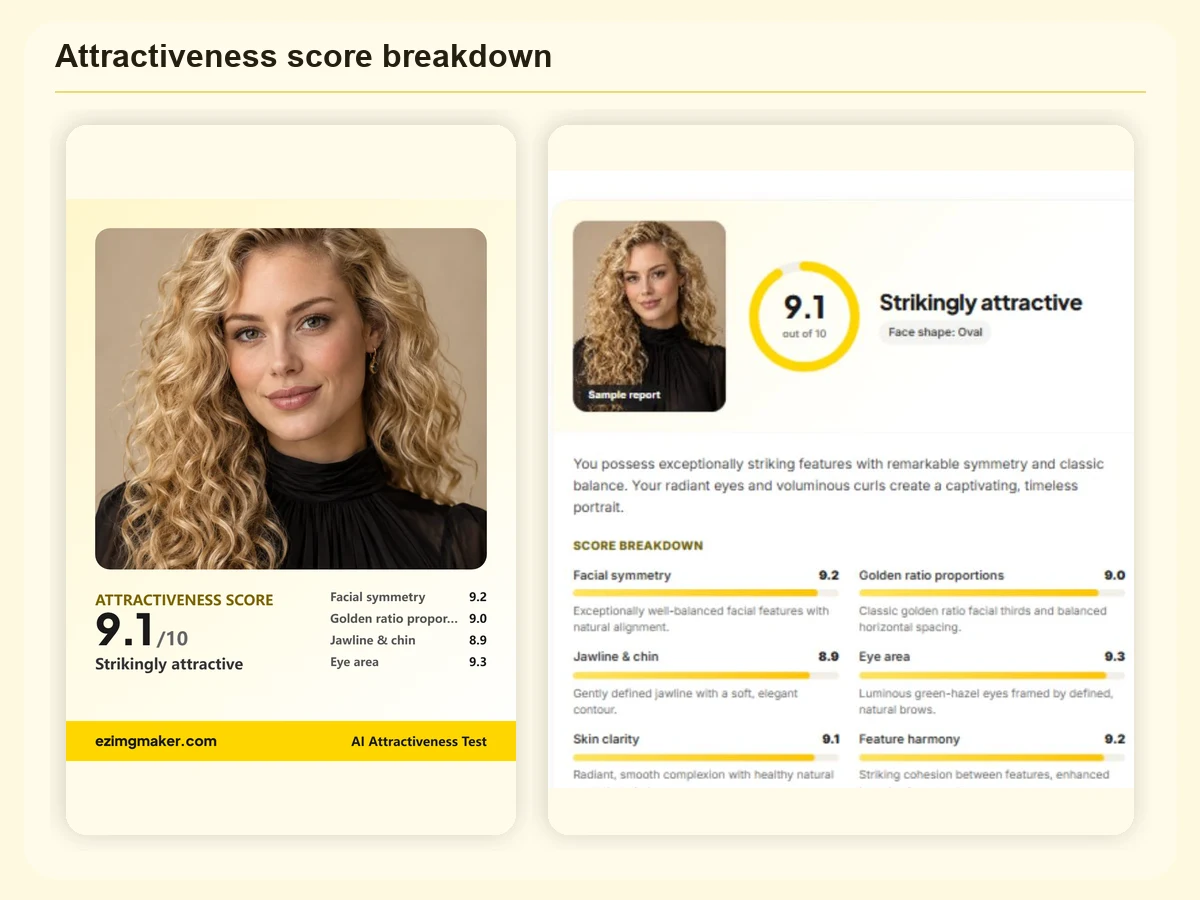Click the Eye area progress bar
This screenshot has height=900, width=1200.
coord(992,675)
